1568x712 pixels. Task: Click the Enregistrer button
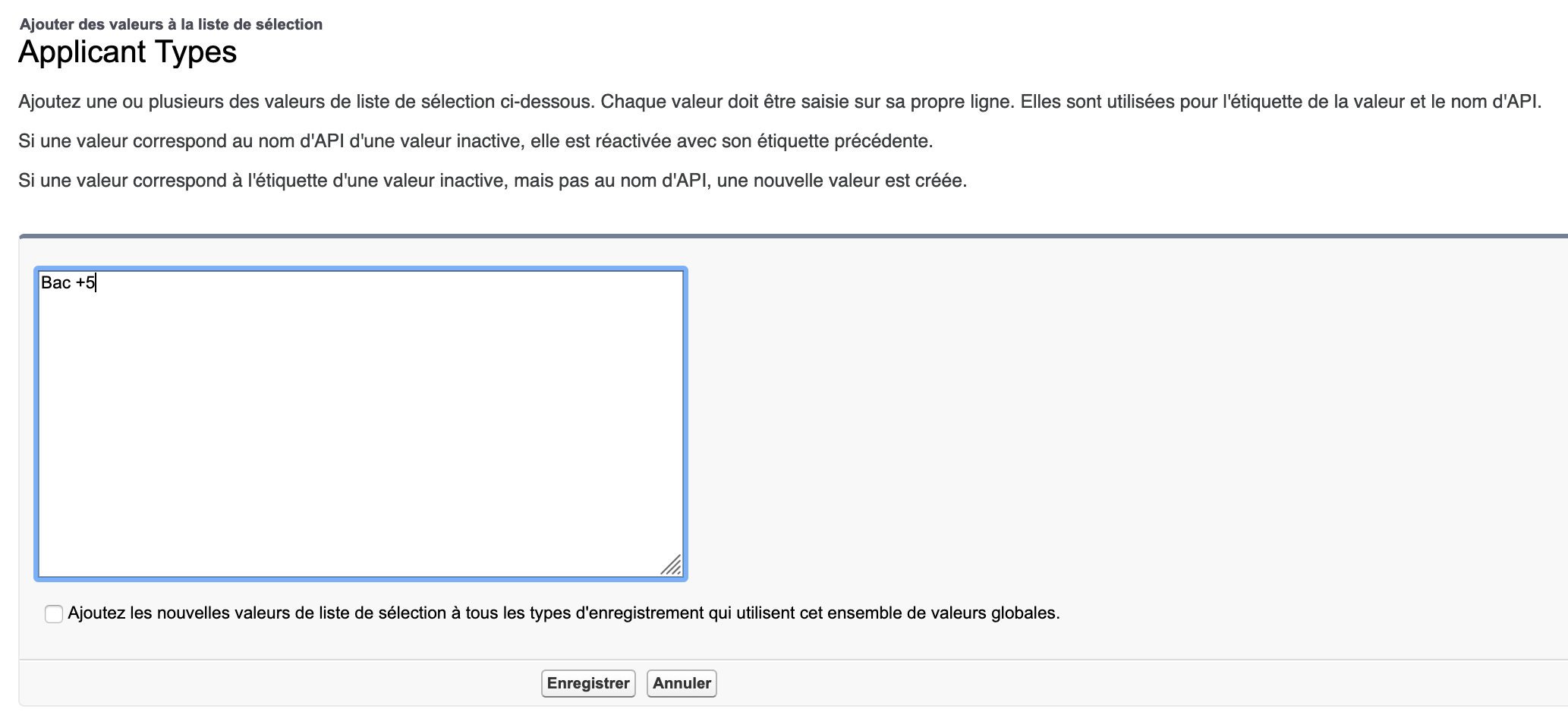coord(588,683)
